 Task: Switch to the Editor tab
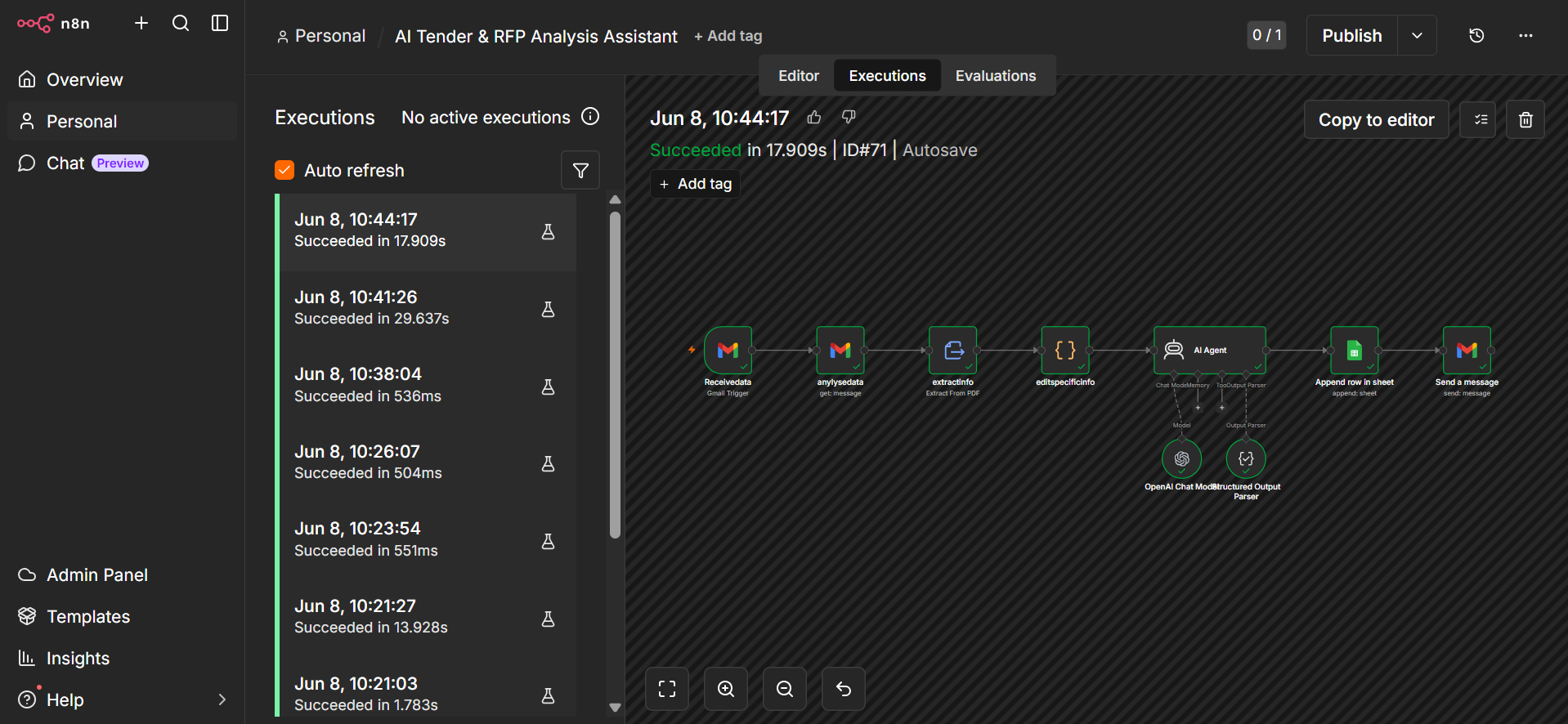click(799, 75)
